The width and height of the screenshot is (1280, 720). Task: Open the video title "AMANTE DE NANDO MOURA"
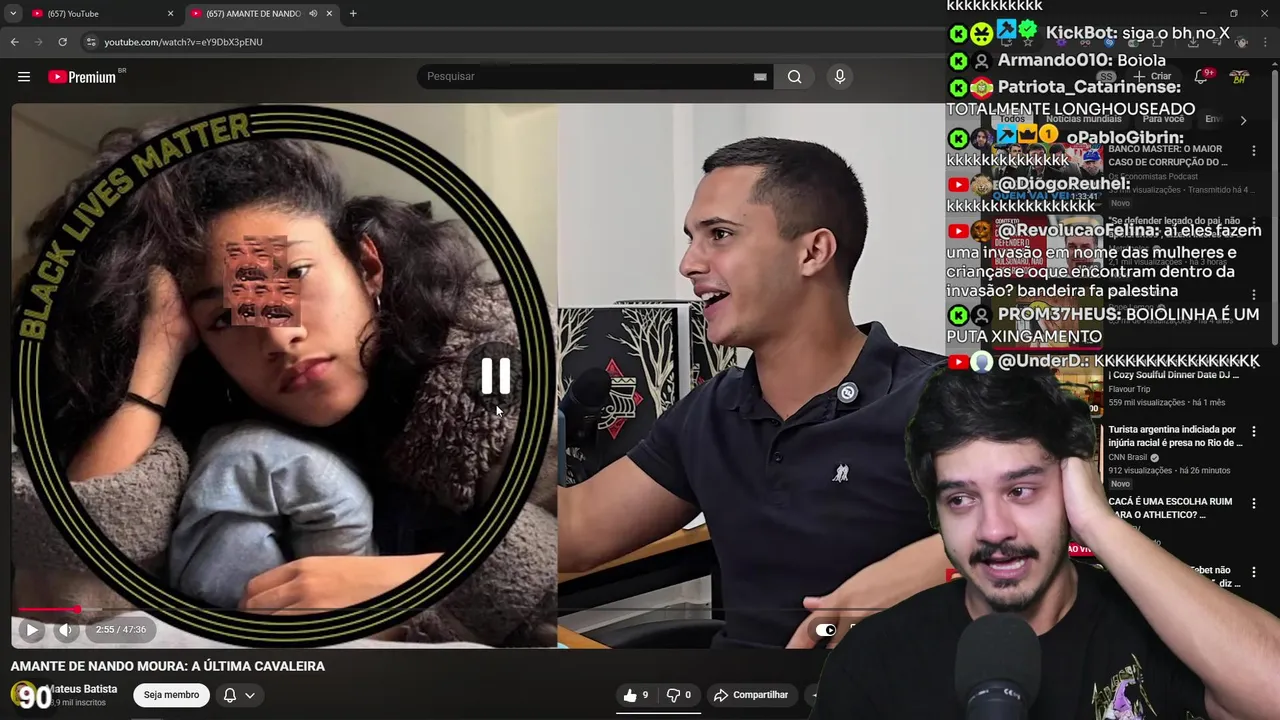pos(168,666)
